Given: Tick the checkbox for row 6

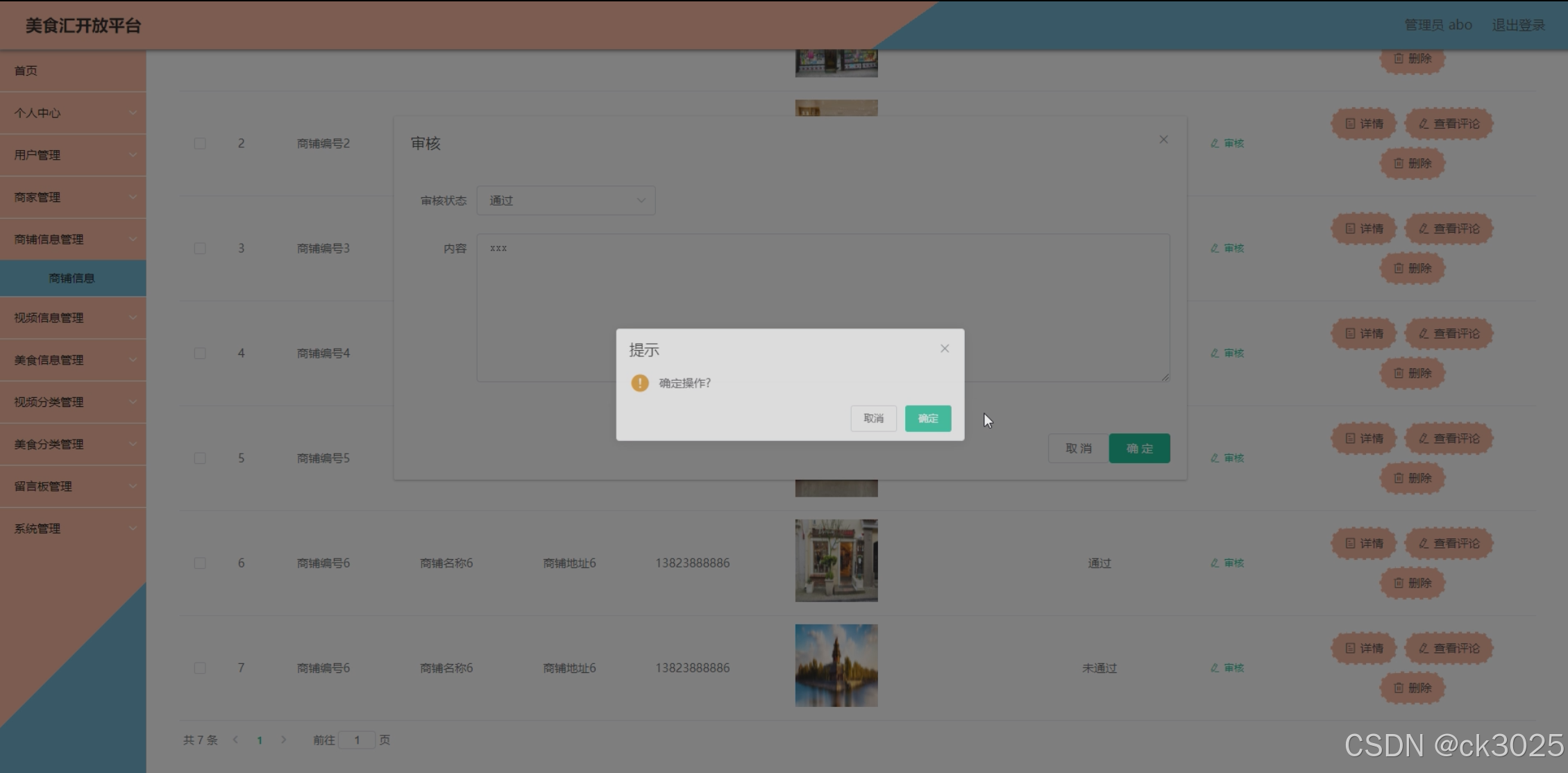Looking at the screenshot, I should [x=200, y=563].
